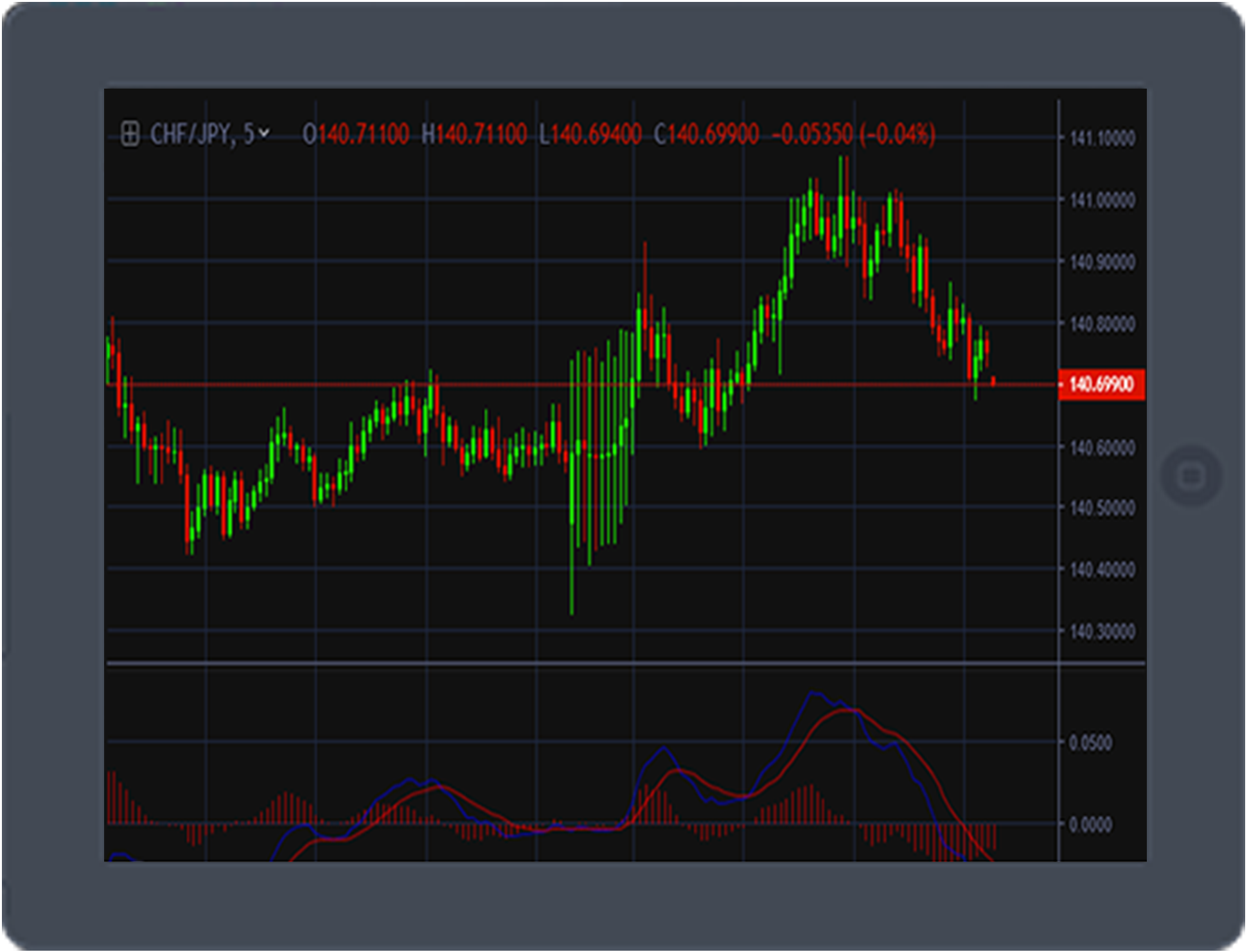Viewport: 1249px width, 952px height.
Task: Click the 141.10000 price axis label
Action: point(1103,138)
